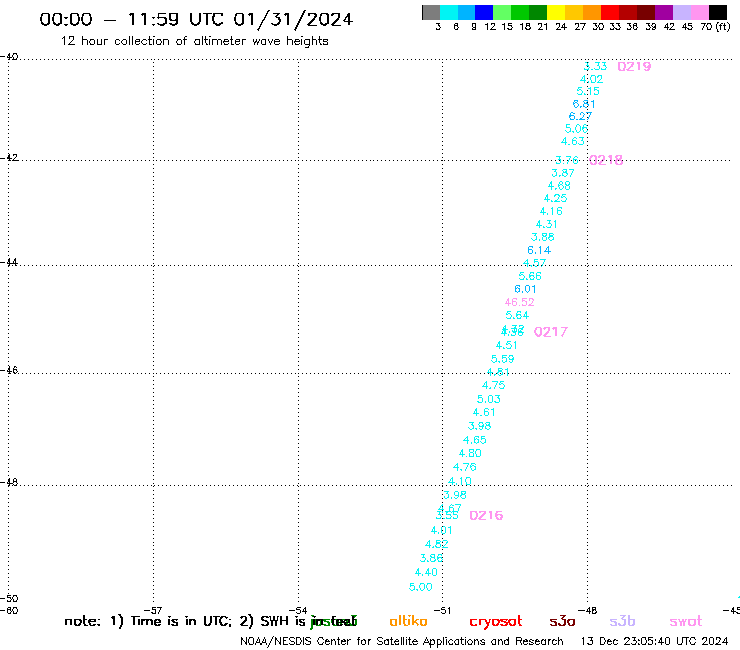
Task: Select the pink track label 0216
Action: (486, 515)
